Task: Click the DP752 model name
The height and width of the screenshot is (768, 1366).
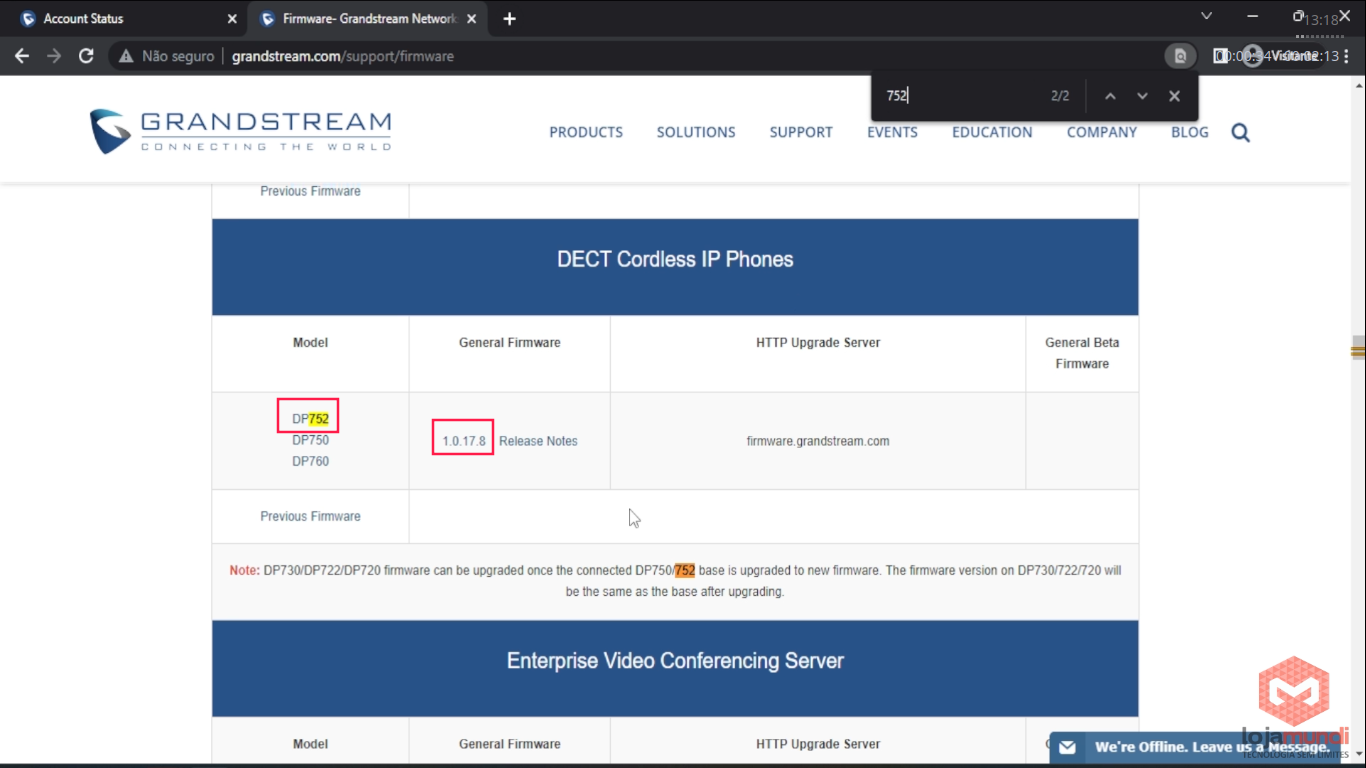Action: (x=310, y=419)
